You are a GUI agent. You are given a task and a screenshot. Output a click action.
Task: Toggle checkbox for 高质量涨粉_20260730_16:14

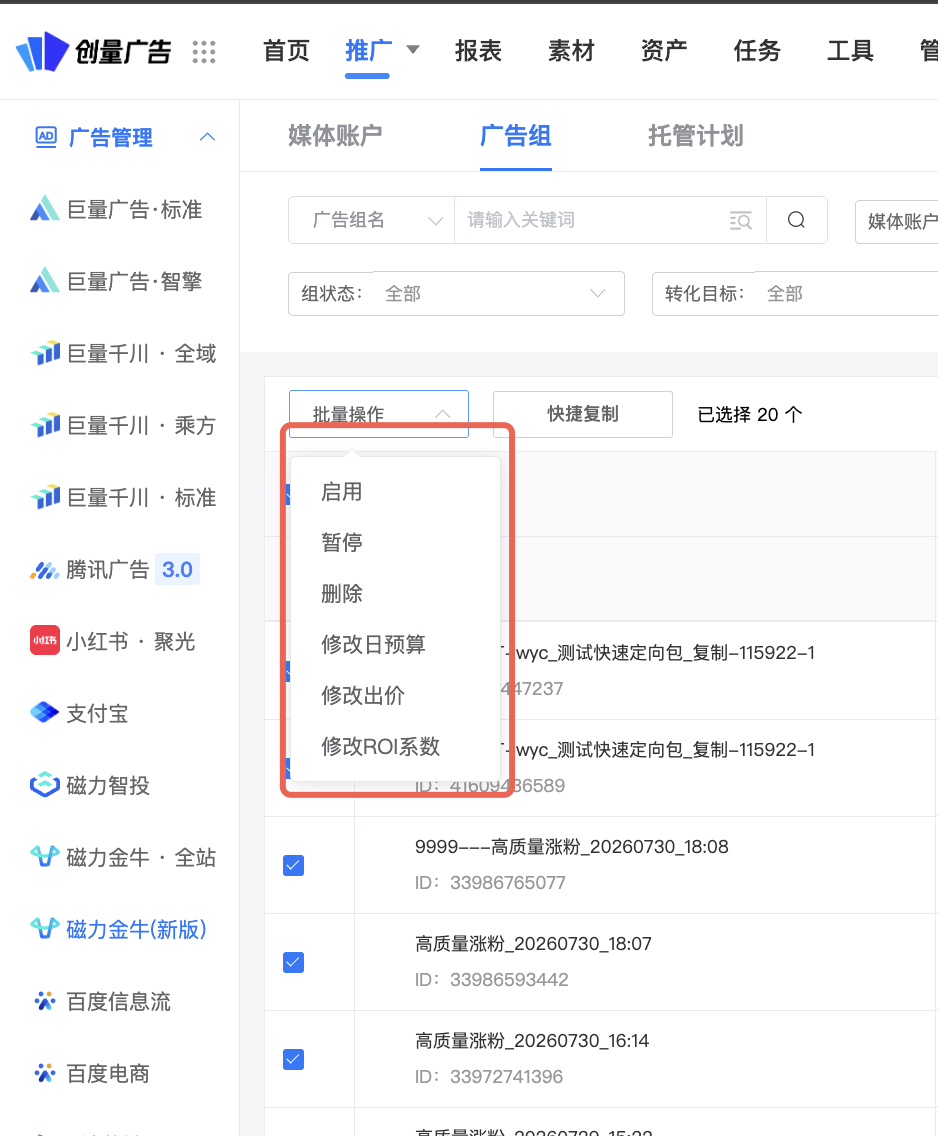pos(293,1060)
